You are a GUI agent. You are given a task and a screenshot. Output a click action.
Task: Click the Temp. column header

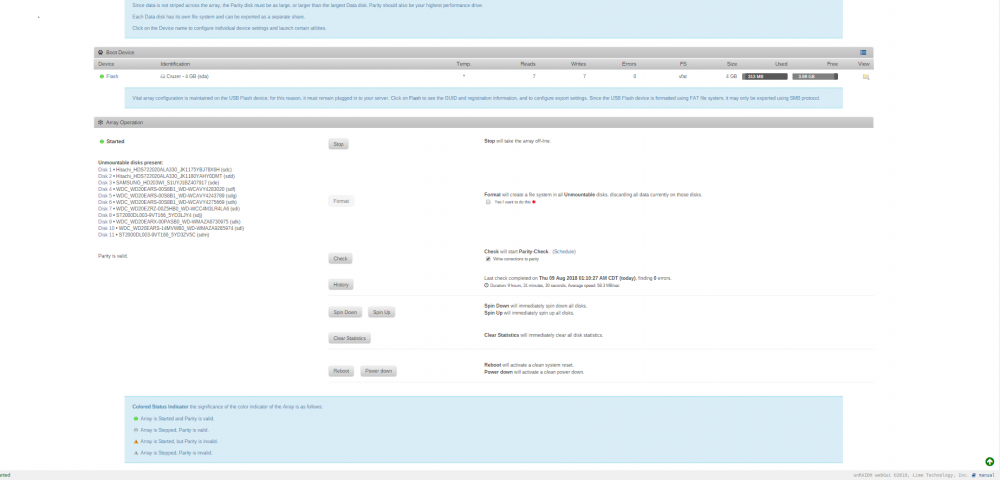pyautogui.click(x=464, y=64)
